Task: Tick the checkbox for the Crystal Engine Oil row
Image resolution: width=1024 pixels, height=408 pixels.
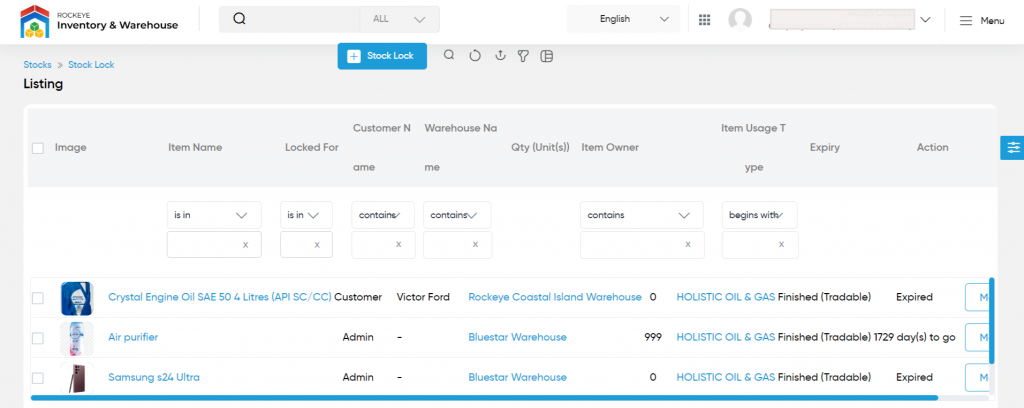Action: tap(38, 298)
